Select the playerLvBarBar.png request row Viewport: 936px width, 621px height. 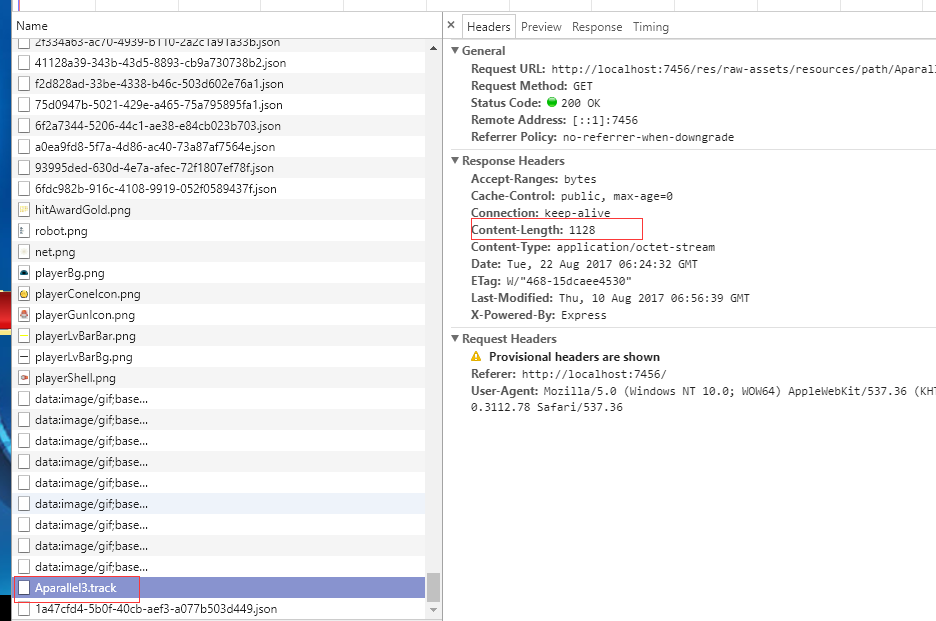click(85, 336)
